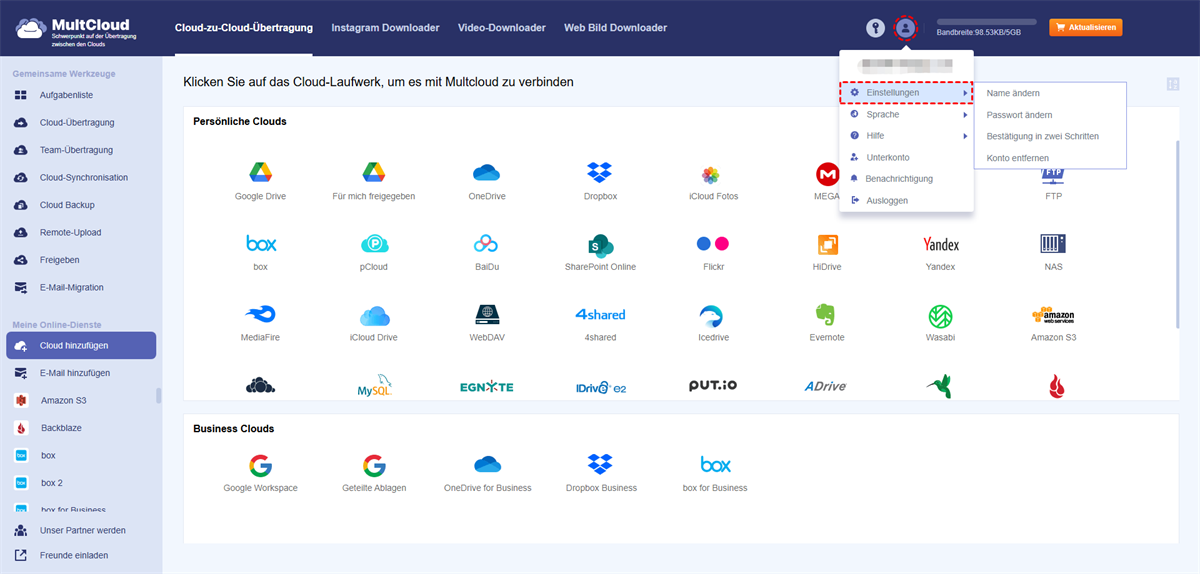
Task: Pick the 4shared cloud icon
Action: click(600, 314)
